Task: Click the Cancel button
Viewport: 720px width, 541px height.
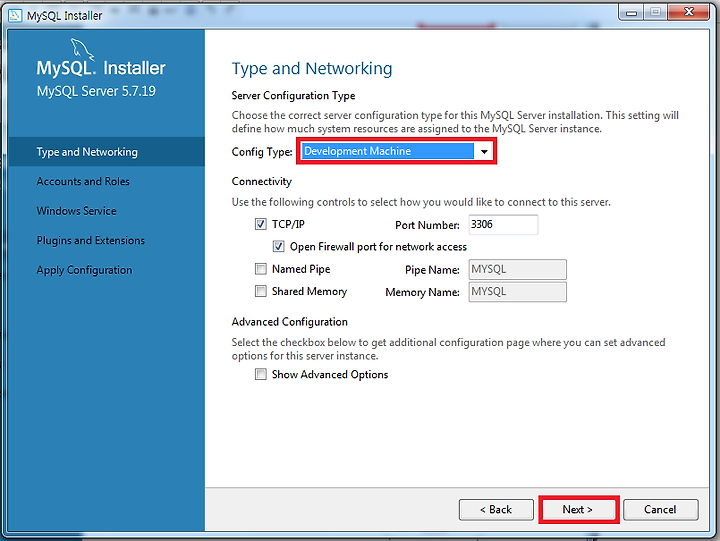Action: pyautogui.click(x=660, y=509)
